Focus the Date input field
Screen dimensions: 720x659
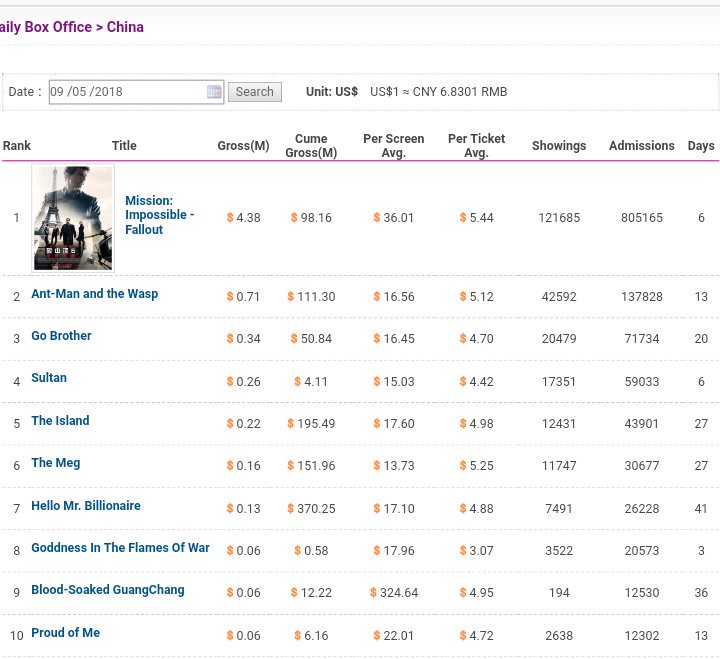(136, 92)
